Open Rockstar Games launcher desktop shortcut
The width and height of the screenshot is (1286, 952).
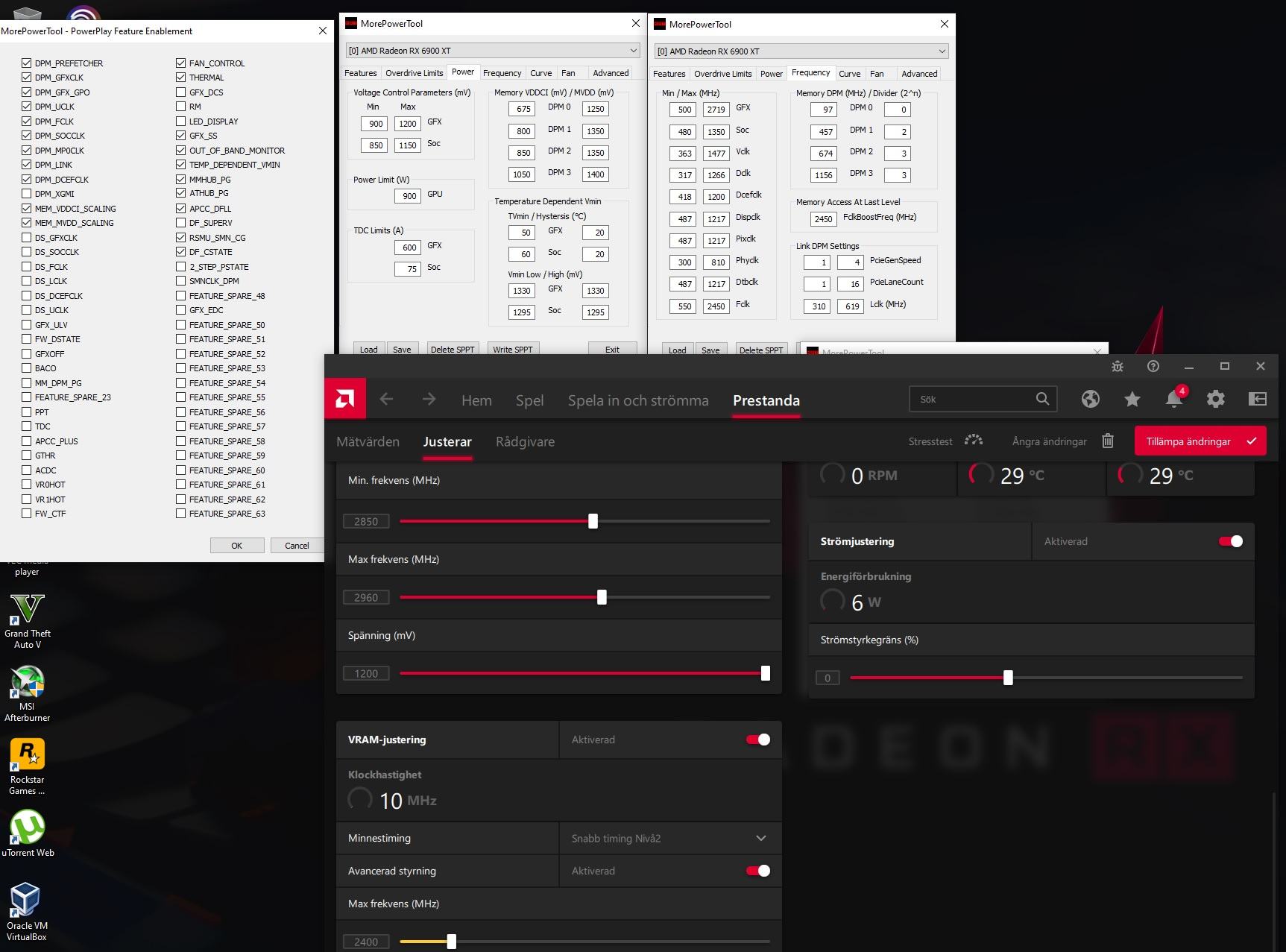27,767
